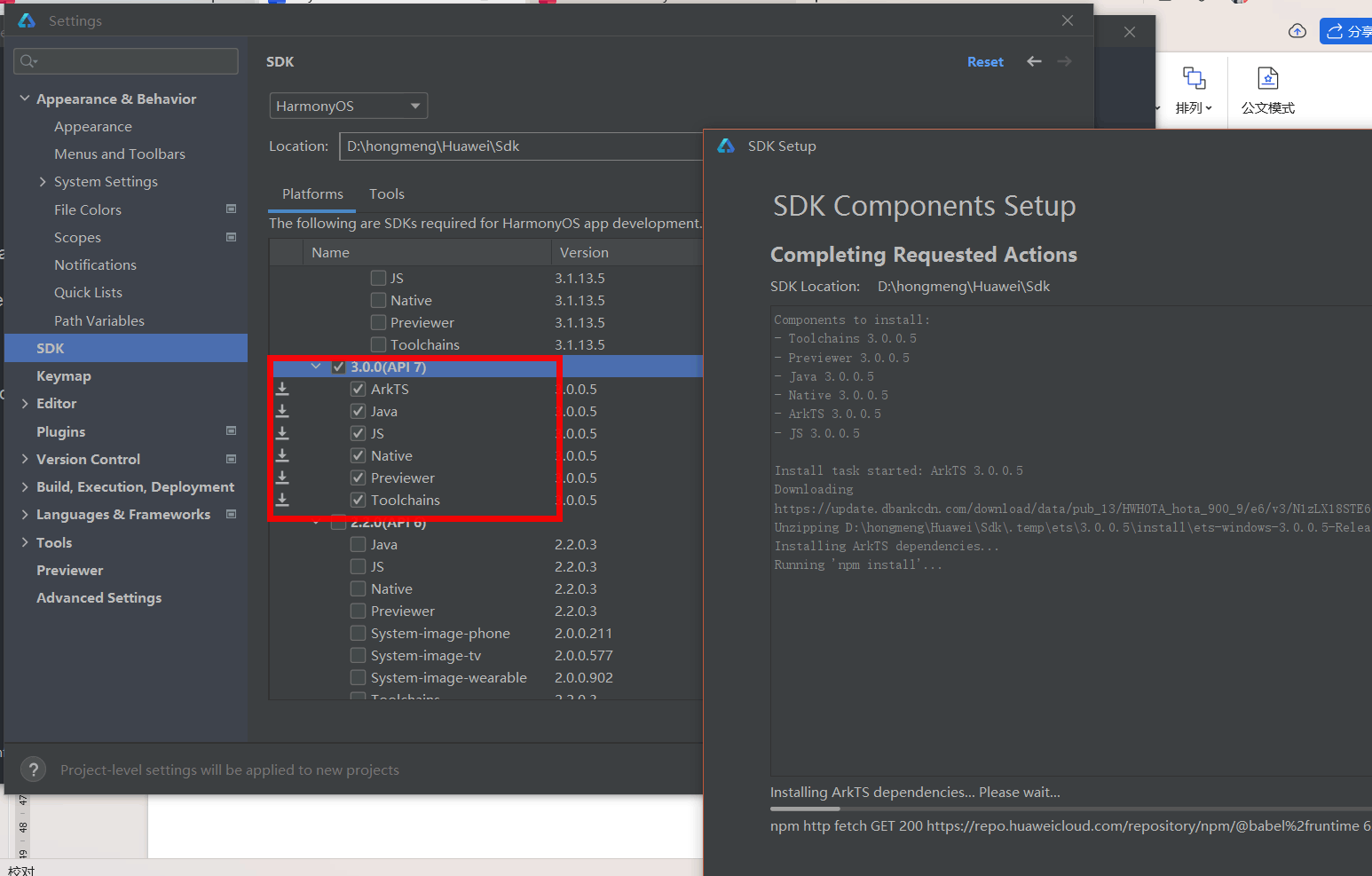Screen dimensions: 1372x876
Task: Uncheck Toolchains checkbox under API 7
Action: coord(359,500)
